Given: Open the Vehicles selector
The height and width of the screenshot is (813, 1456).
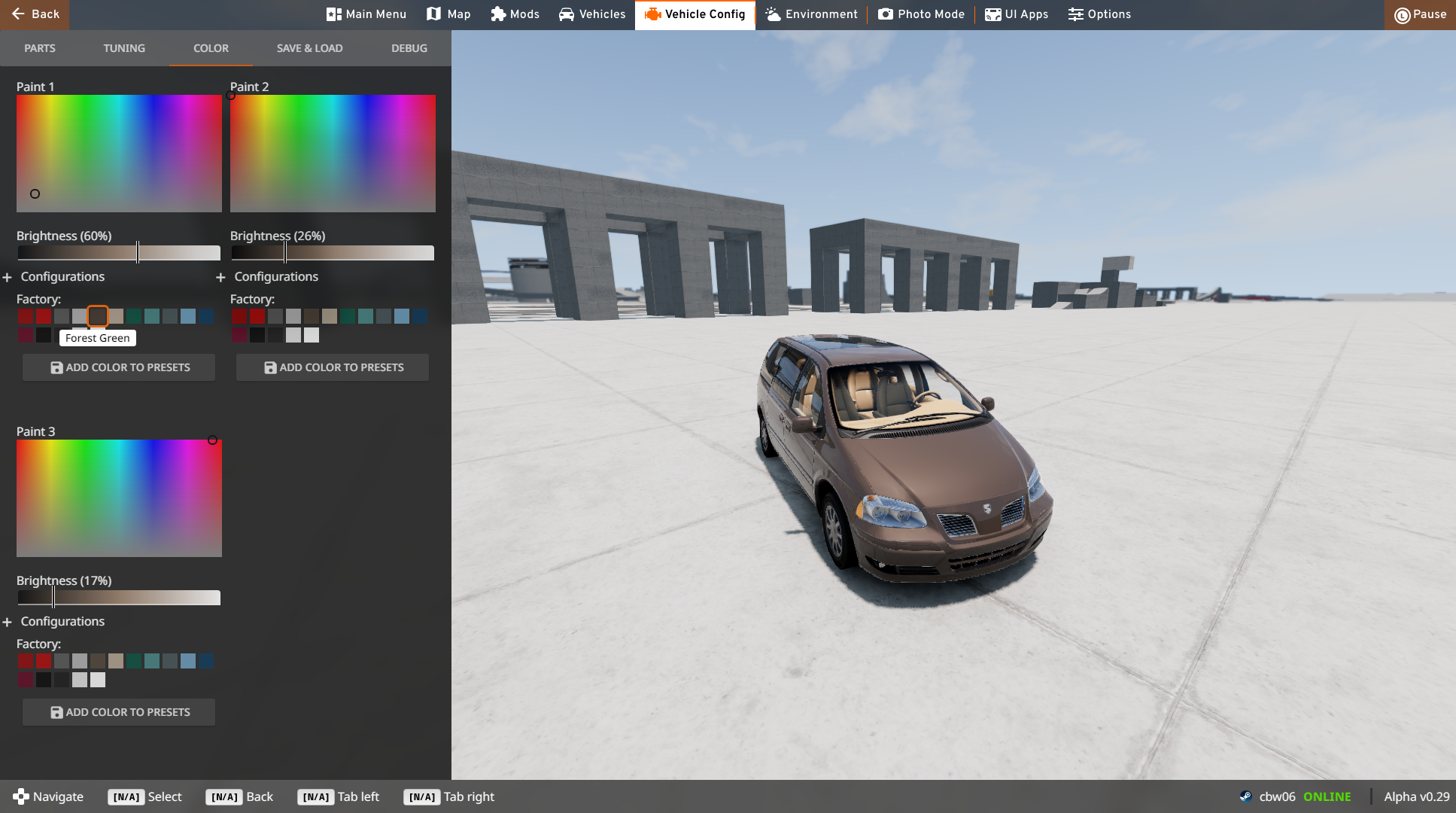Looking at the screenshot, I should 592,14.
